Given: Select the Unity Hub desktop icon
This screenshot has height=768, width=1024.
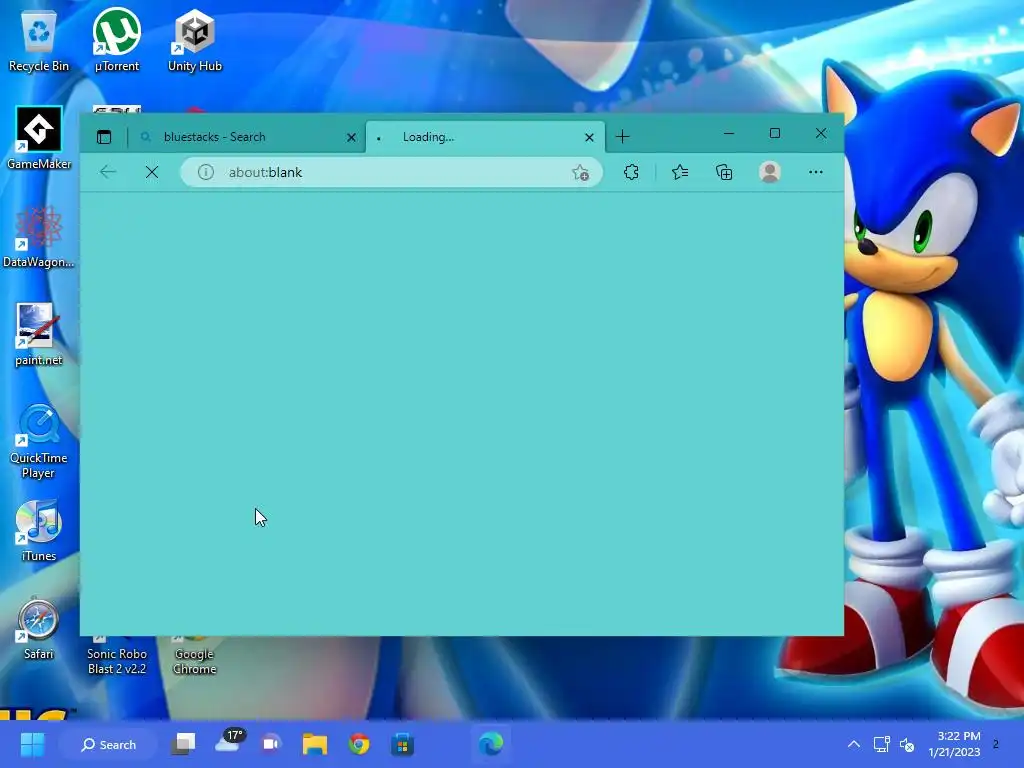Looking at the screenshot, I should click(195, 41).
